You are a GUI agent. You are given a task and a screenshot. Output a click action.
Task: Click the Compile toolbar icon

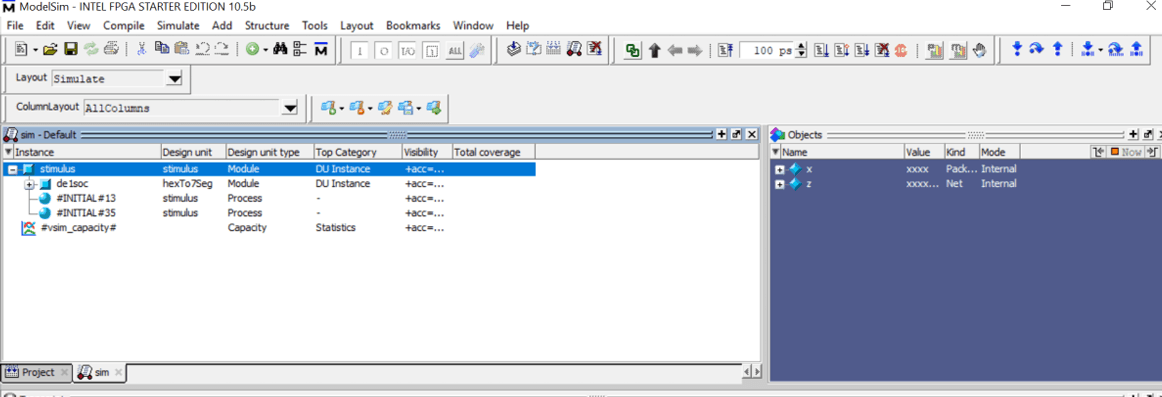(x=514, y=50)
